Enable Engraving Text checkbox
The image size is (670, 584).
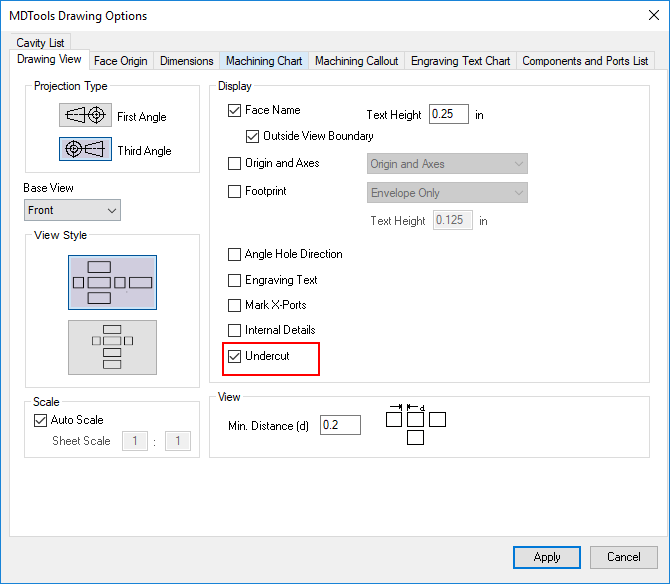tap(235, 281)
